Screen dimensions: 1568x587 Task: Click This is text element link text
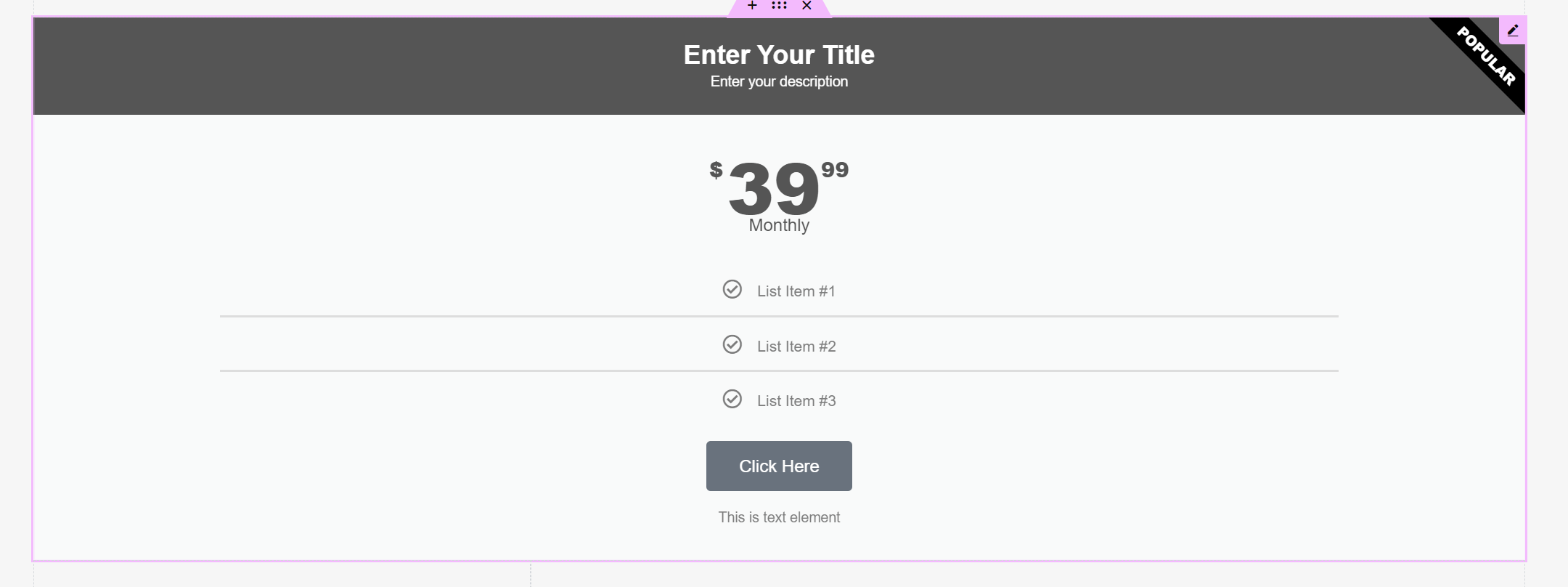[778, 517]
